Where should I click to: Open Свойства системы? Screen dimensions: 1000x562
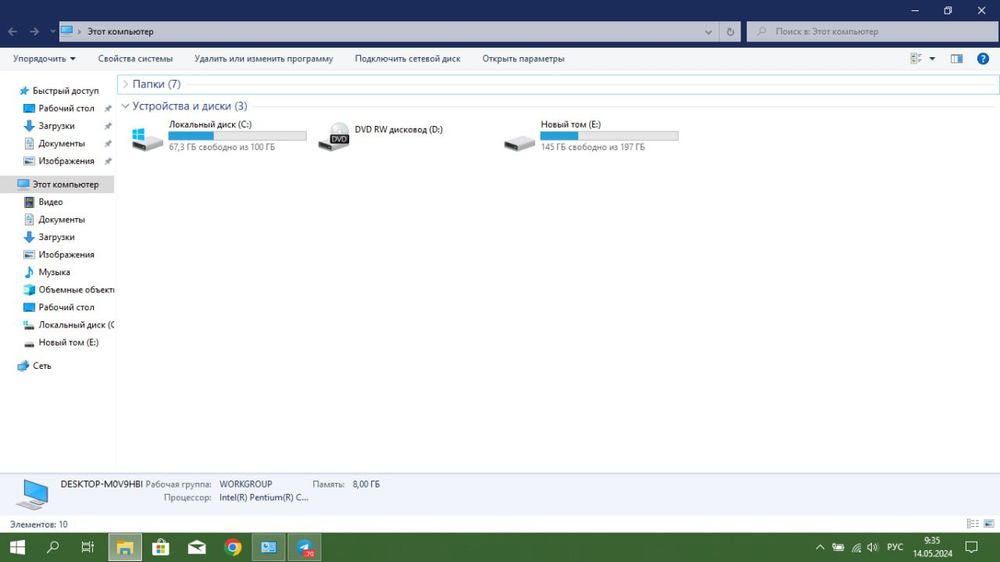point(135,59)
